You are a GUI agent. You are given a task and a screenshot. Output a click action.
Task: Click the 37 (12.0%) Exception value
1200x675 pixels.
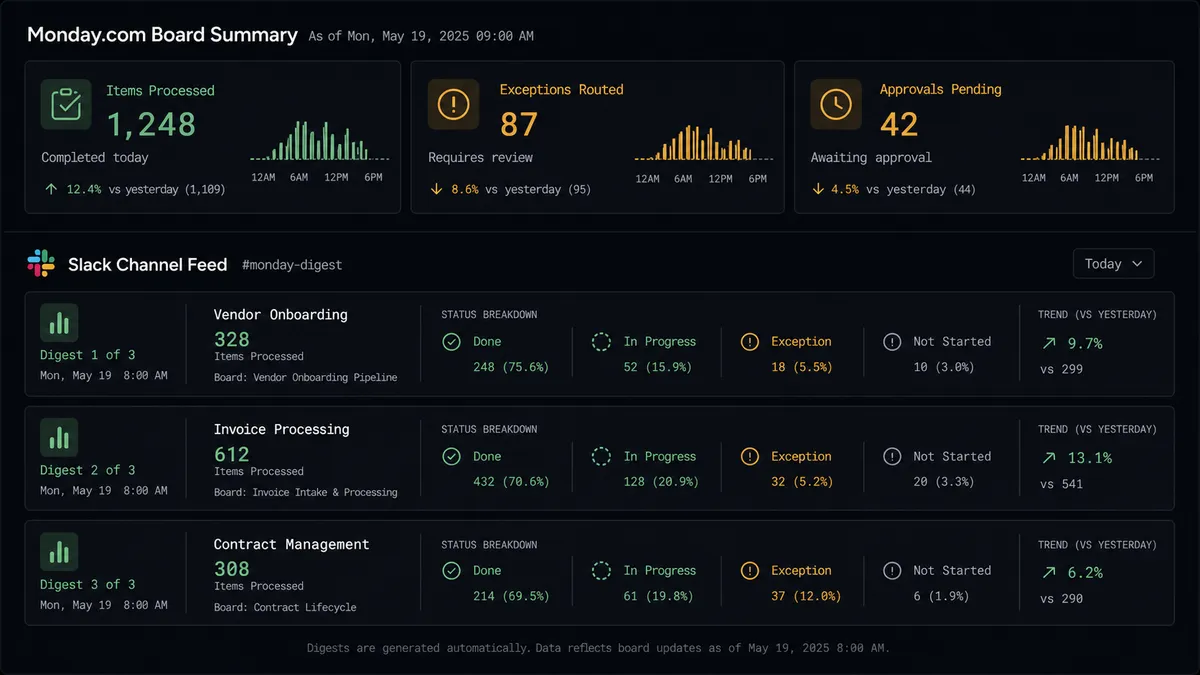point(806,596)
